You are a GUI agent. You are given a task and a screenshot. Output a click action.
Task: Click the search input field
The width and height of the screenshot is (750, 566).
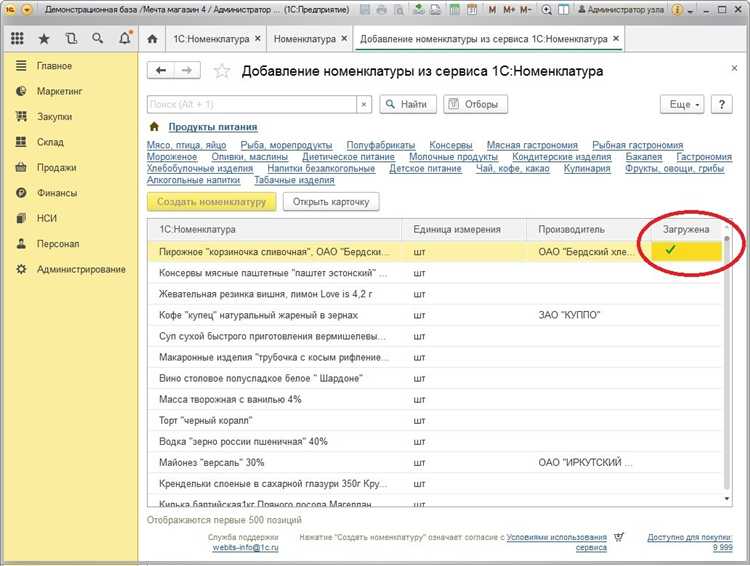point(252,104)
